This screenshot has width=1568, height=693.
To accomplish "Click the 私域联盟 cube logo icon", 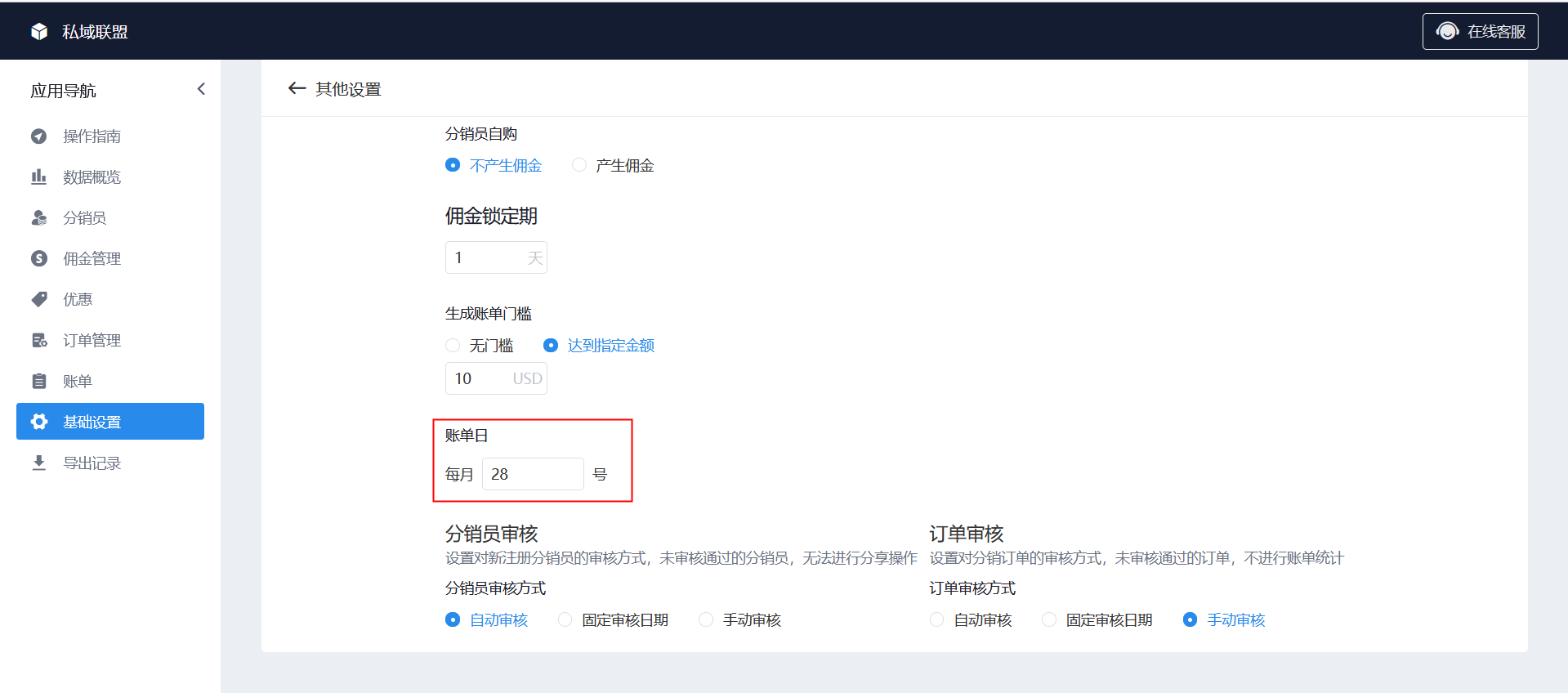I will coord(39,32).
